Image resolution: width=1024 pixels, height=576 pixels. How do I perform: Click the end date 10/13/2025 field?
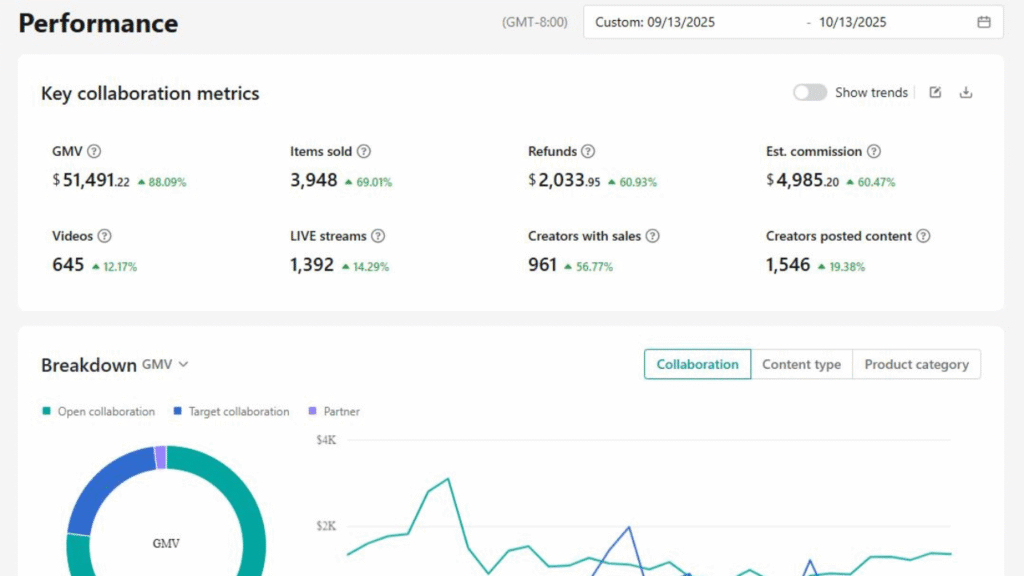[852, 22]
